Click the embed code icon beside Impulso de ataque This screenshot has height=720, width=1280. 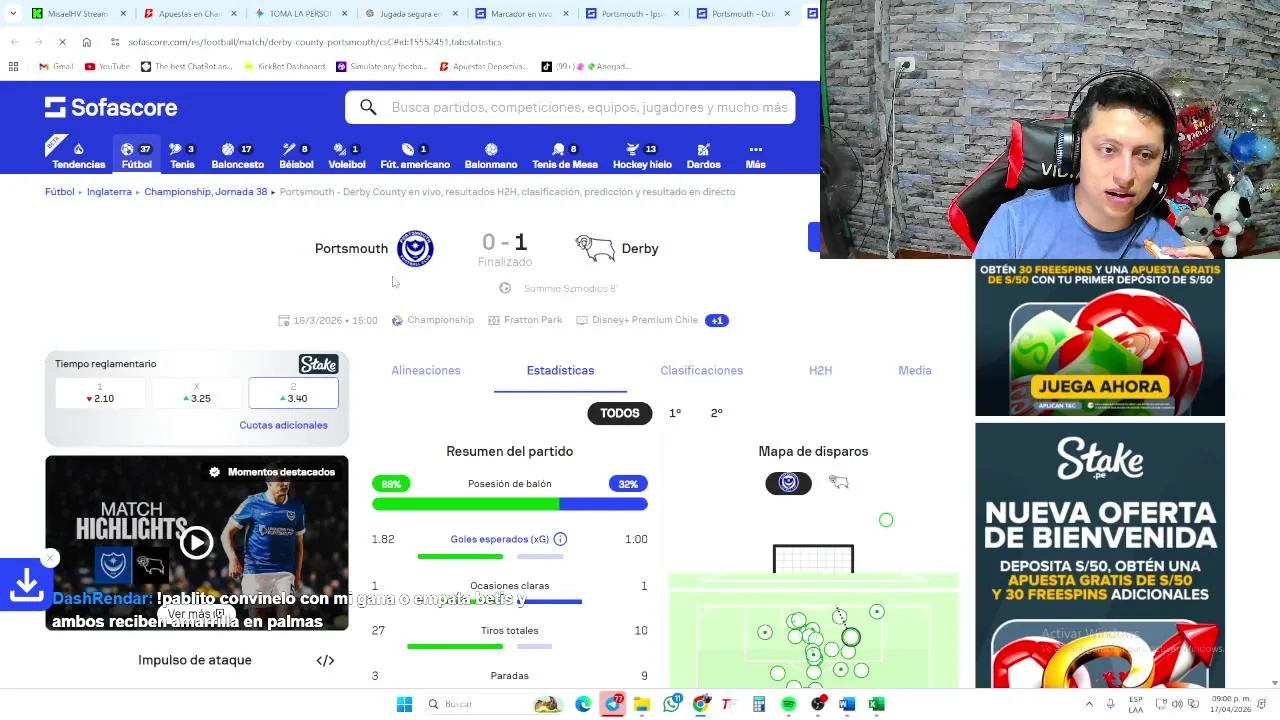pos(325,660)
